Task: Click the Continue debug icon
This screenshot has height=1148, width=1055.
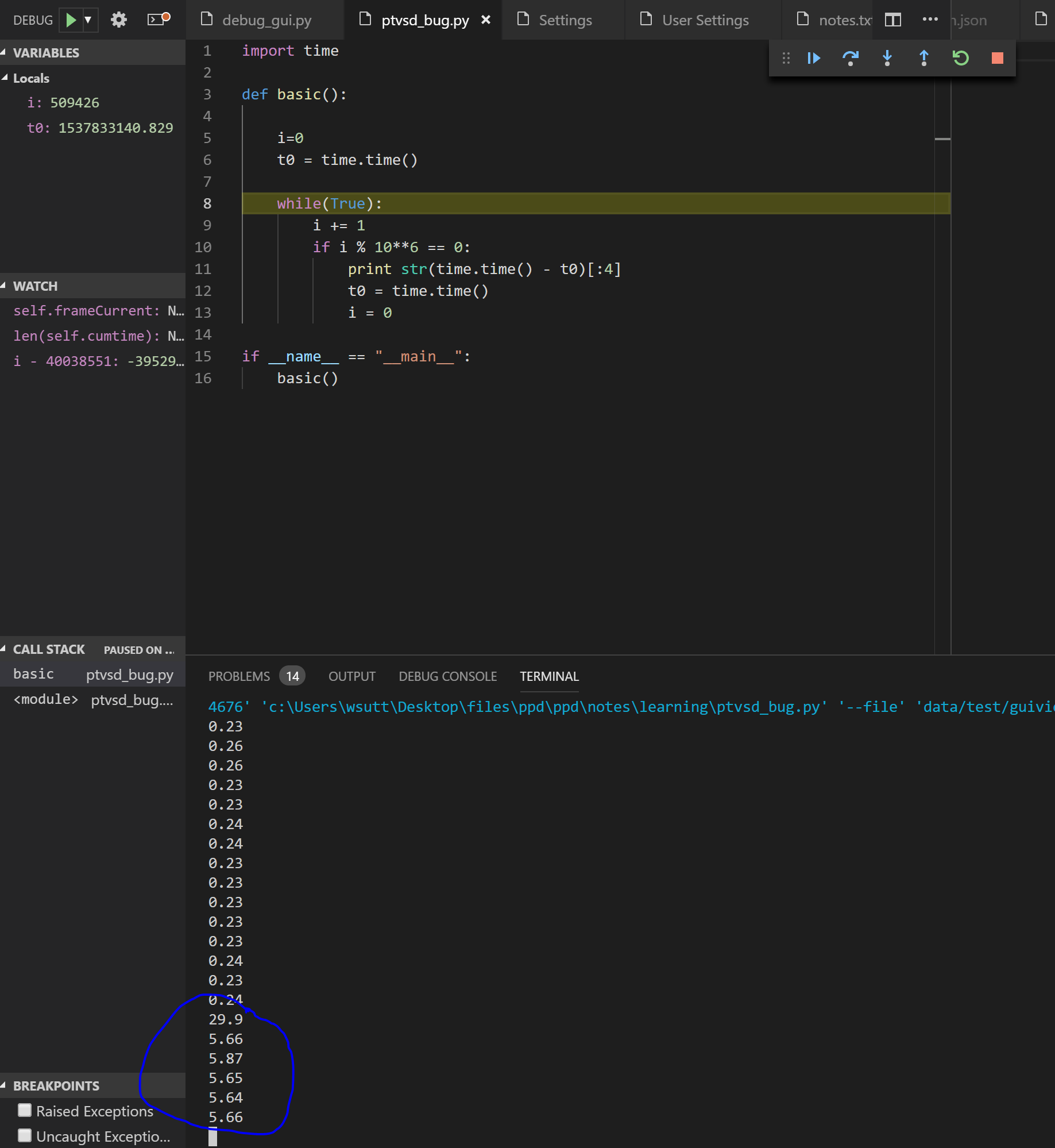Action: (x=813, y=57)
